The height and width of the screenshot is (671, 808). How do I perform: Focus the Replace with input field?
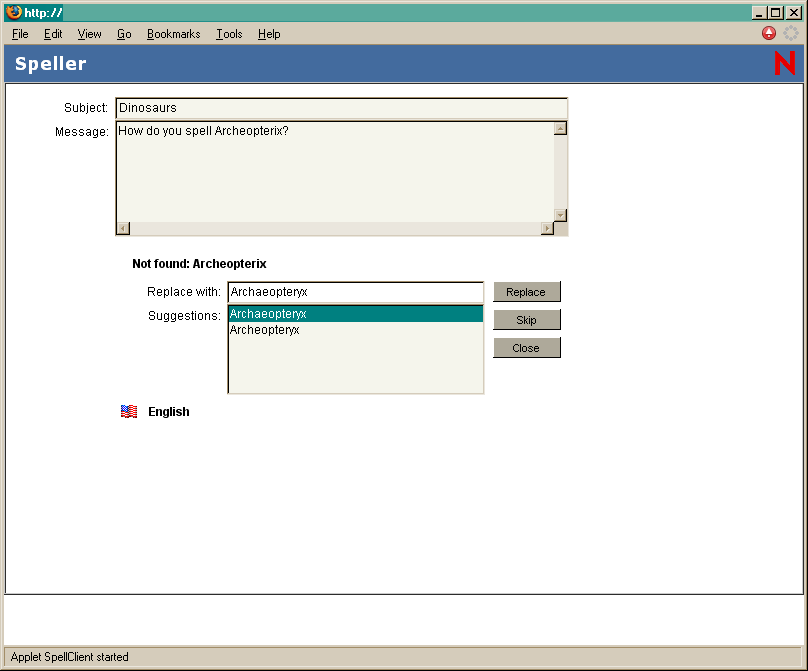(x=356, y=292)
